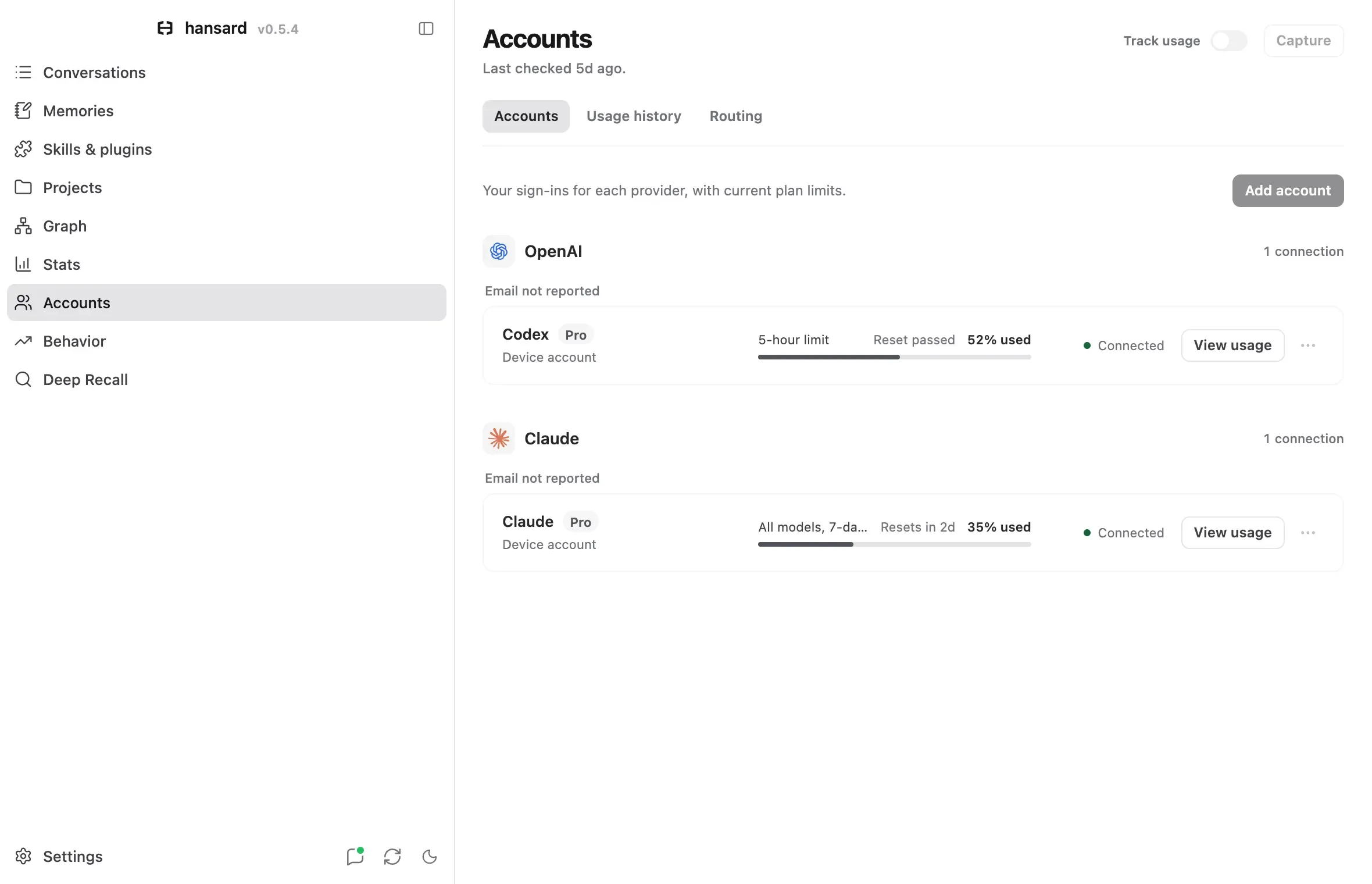Click the 52% used label

(999, 340)
